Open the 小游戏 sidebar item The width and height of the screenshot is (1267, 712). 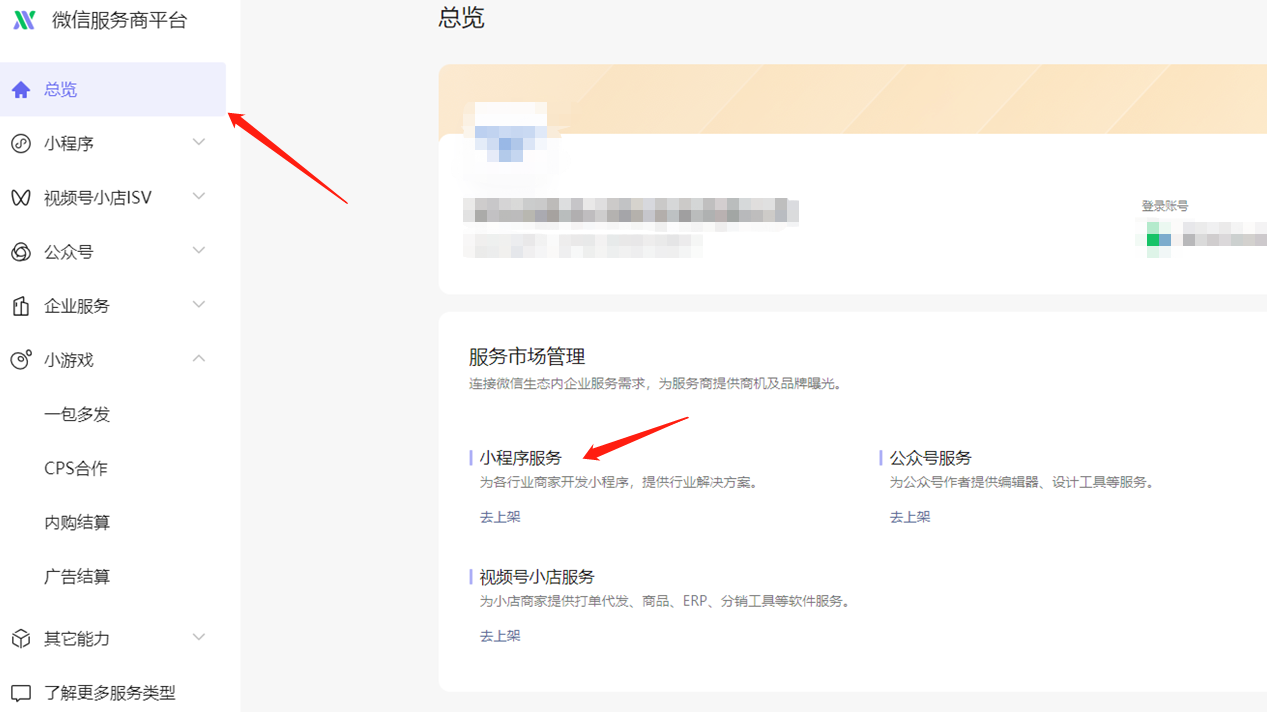[x=113, y=360]
